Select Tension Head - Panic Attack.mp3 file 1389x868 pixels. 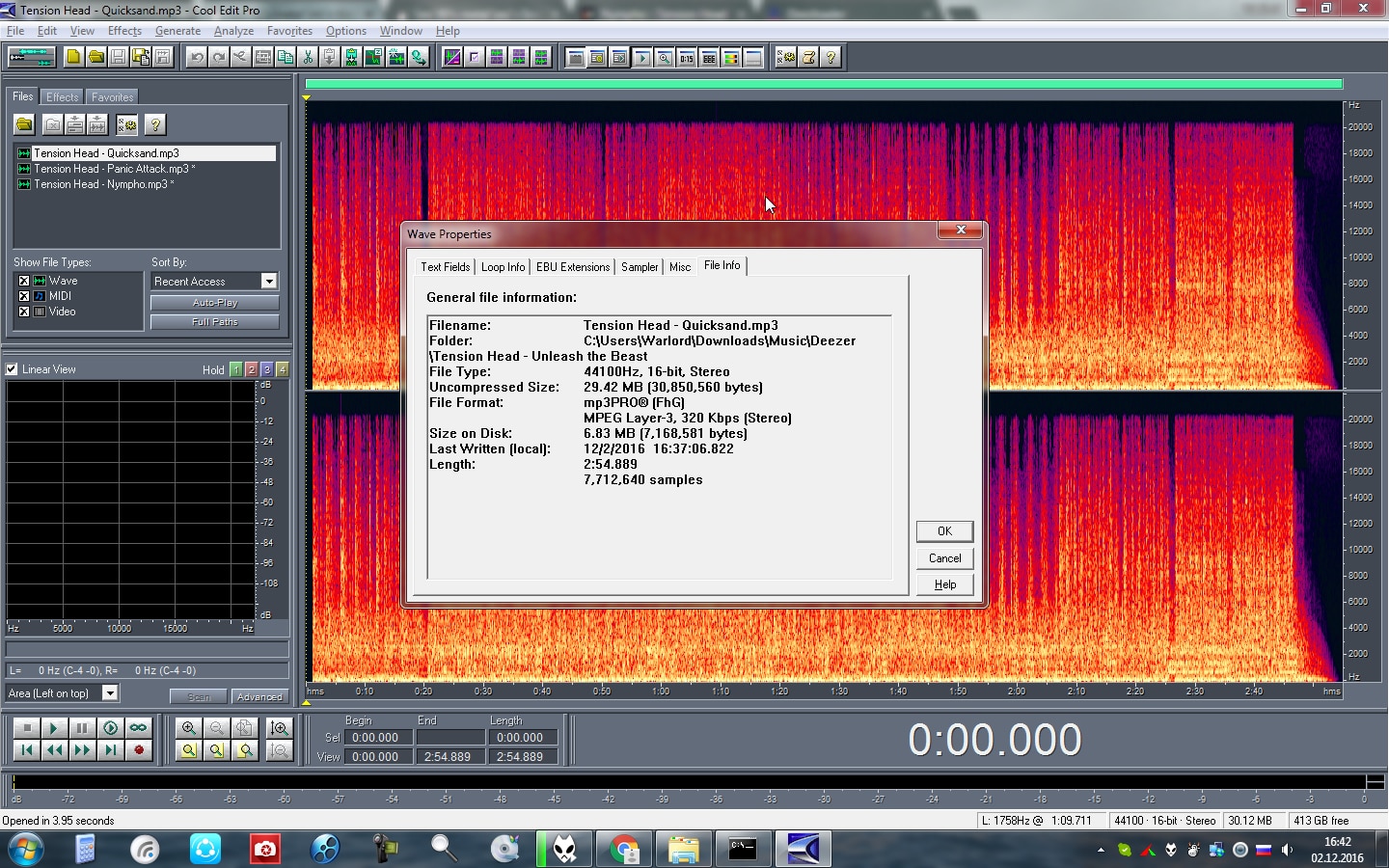(x=114, y=169)
